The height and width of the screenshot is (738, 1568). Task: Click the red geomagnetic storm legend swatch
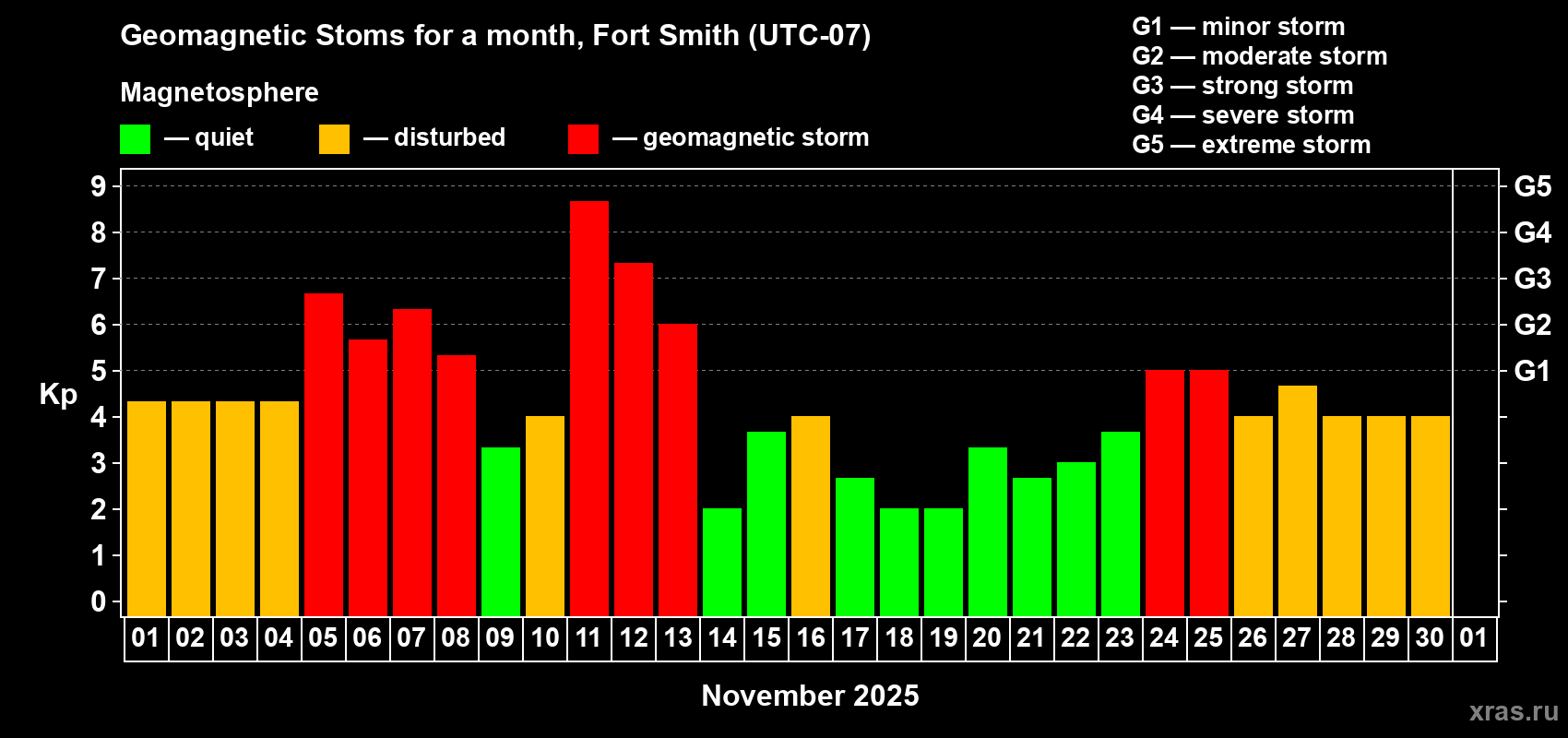tap(583, 139)
